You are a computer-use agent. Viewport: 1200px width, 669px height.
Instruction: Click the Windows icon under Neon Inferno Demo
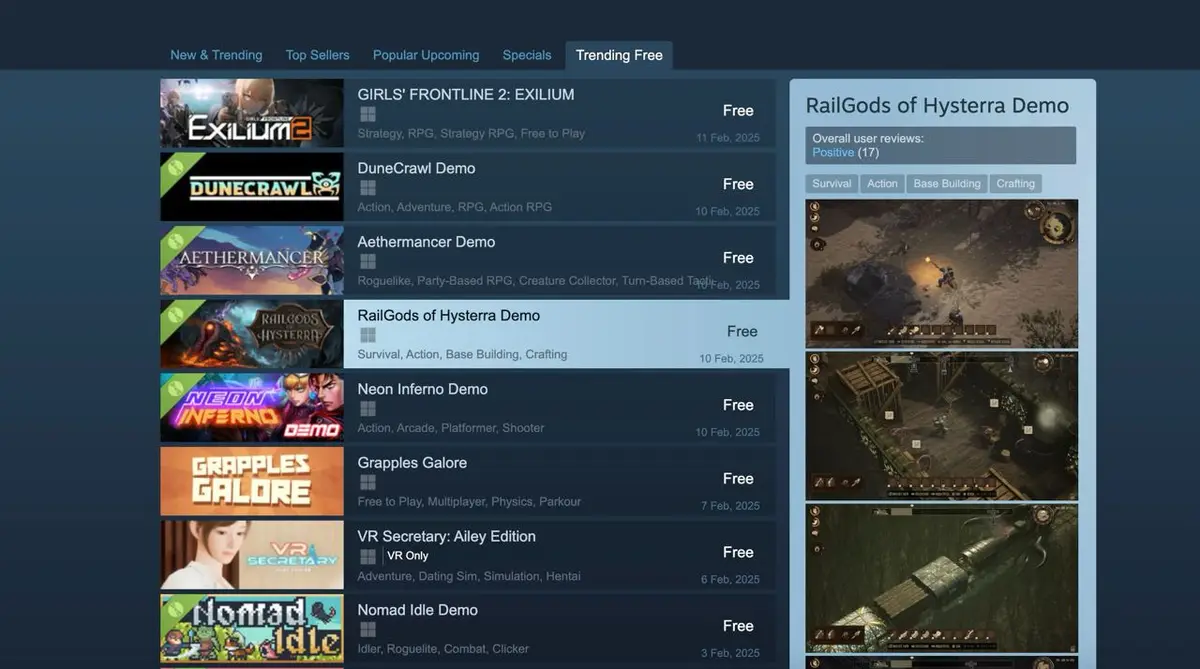[x=367, y=409]
